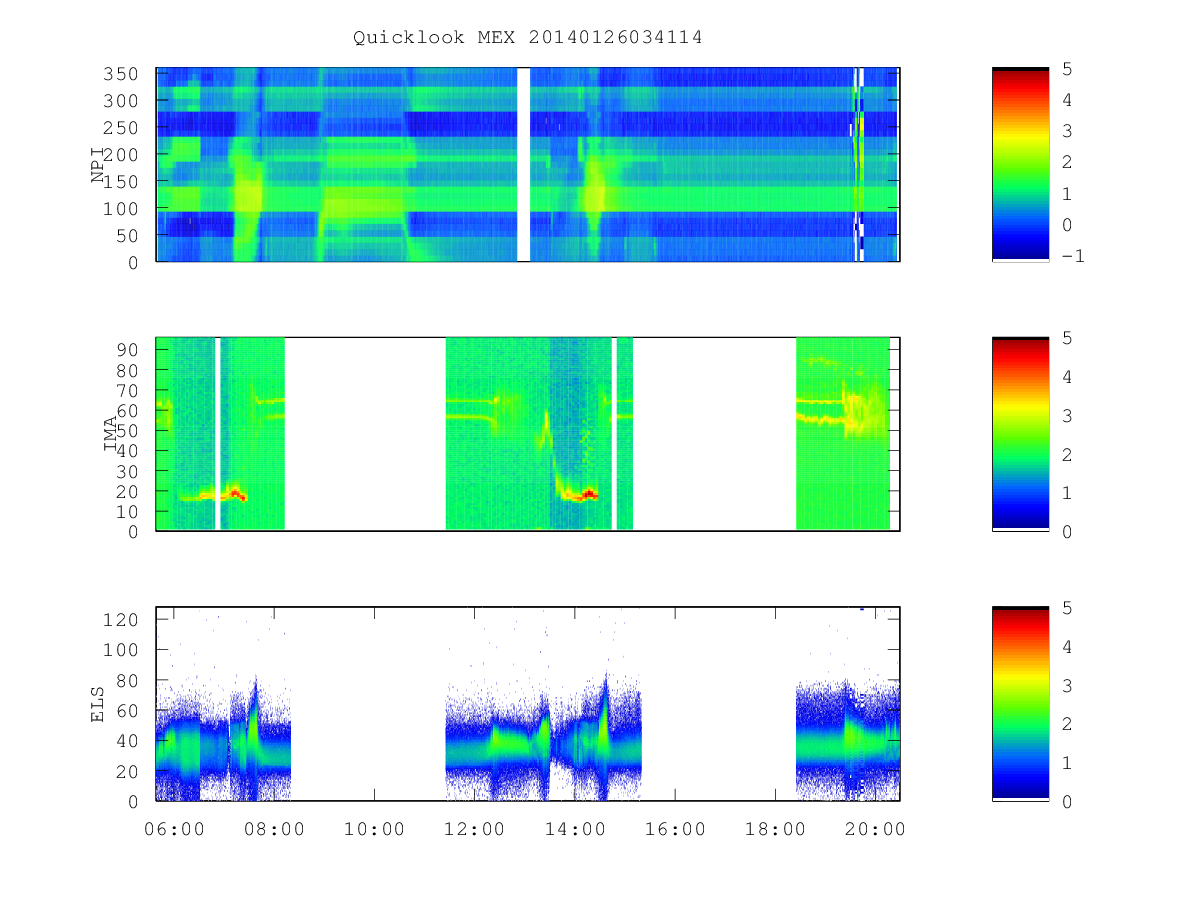1200x900 pixels.
Task: Click the NPI panel's color bar
Action: click(x=1020, y=164)
